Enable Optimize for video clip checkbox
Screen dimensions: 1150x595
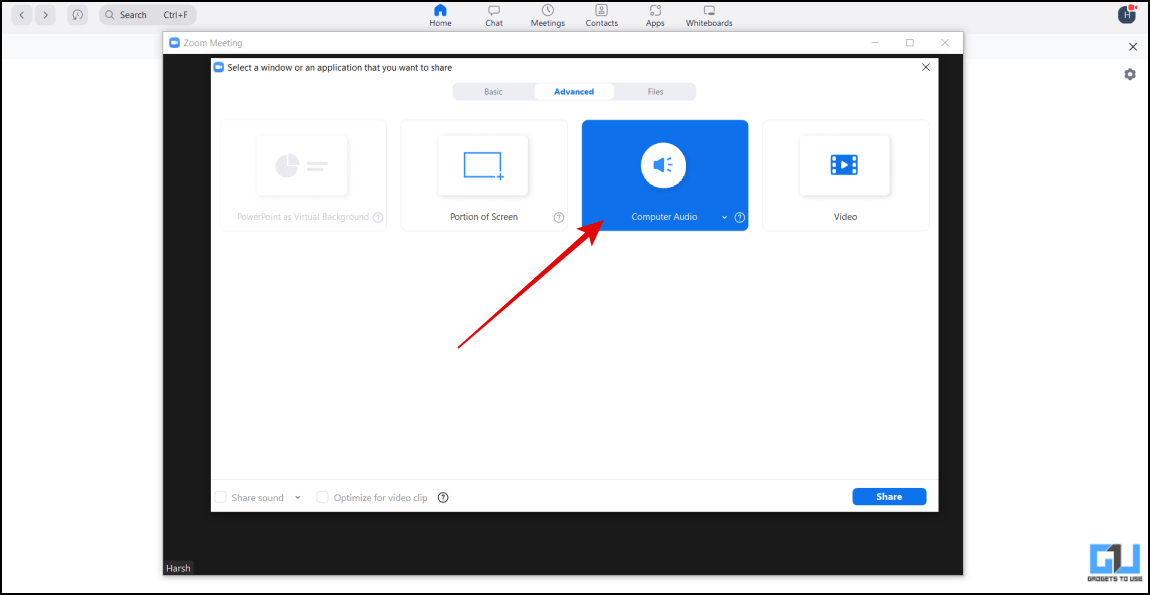click(322, 497)
